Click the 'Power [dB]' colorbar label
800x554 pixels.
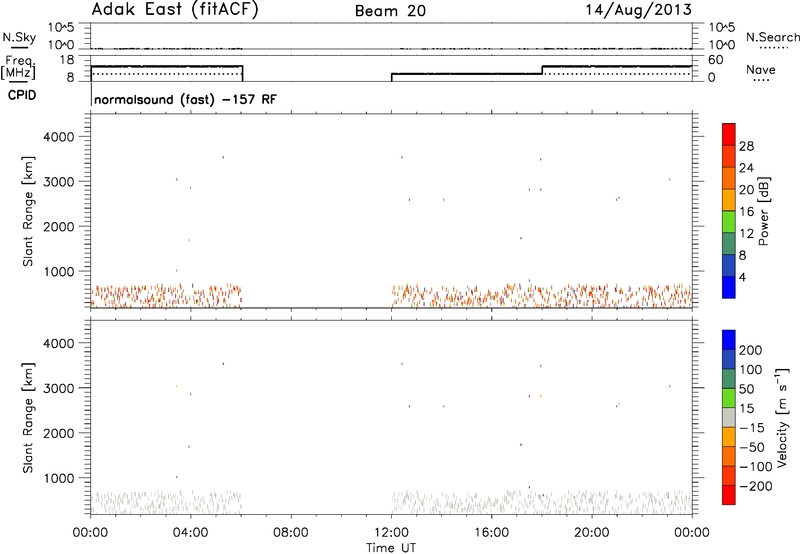tap(763, 211)
